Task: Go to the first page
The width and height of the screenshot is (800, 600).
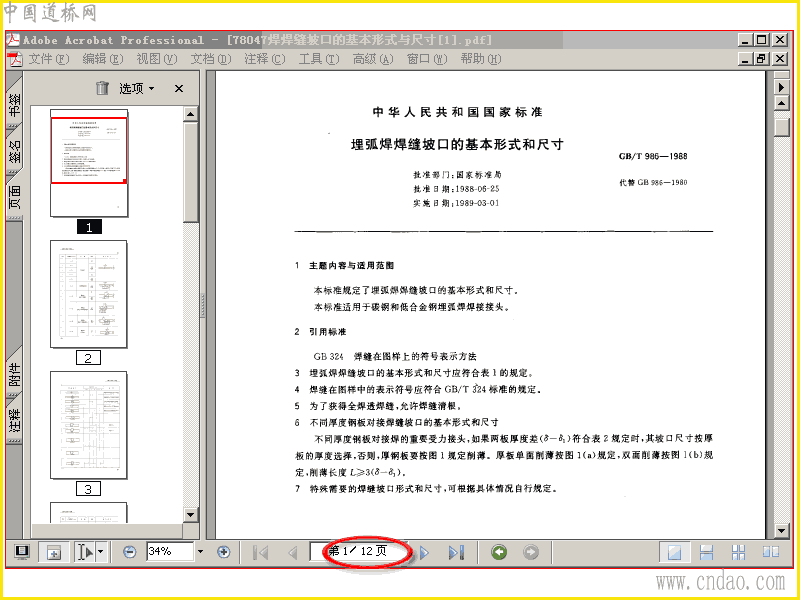Action: point(261,553)
